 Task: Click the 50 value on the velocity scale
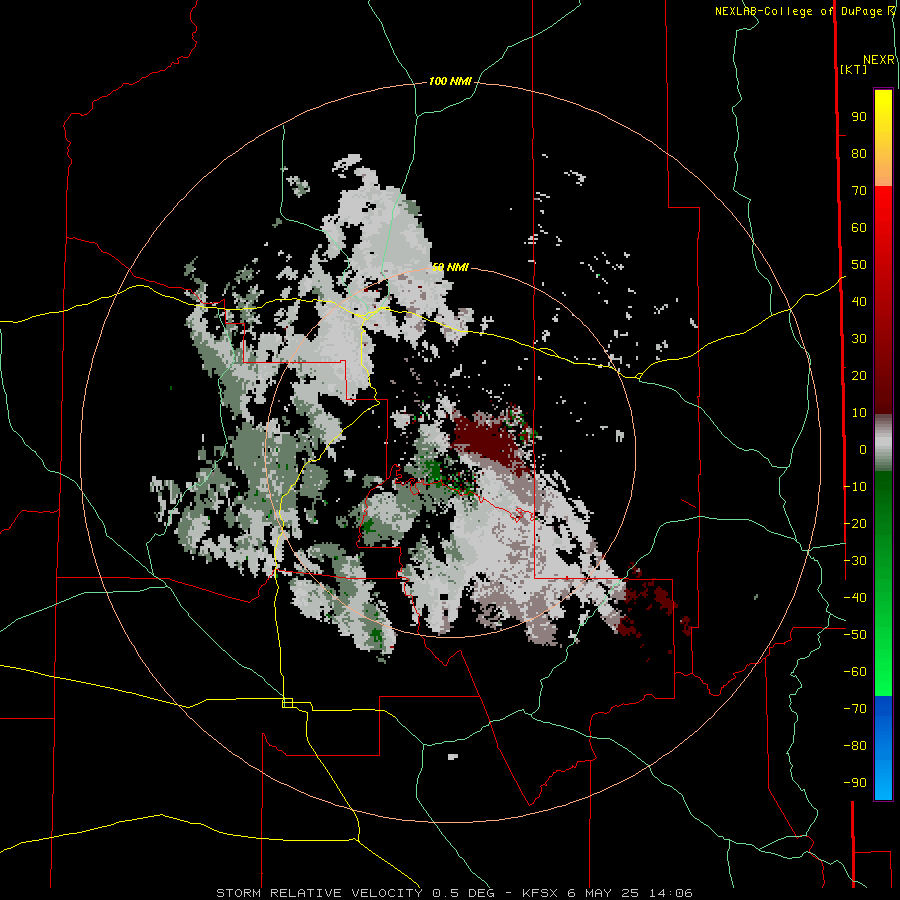tap(859, 265)
